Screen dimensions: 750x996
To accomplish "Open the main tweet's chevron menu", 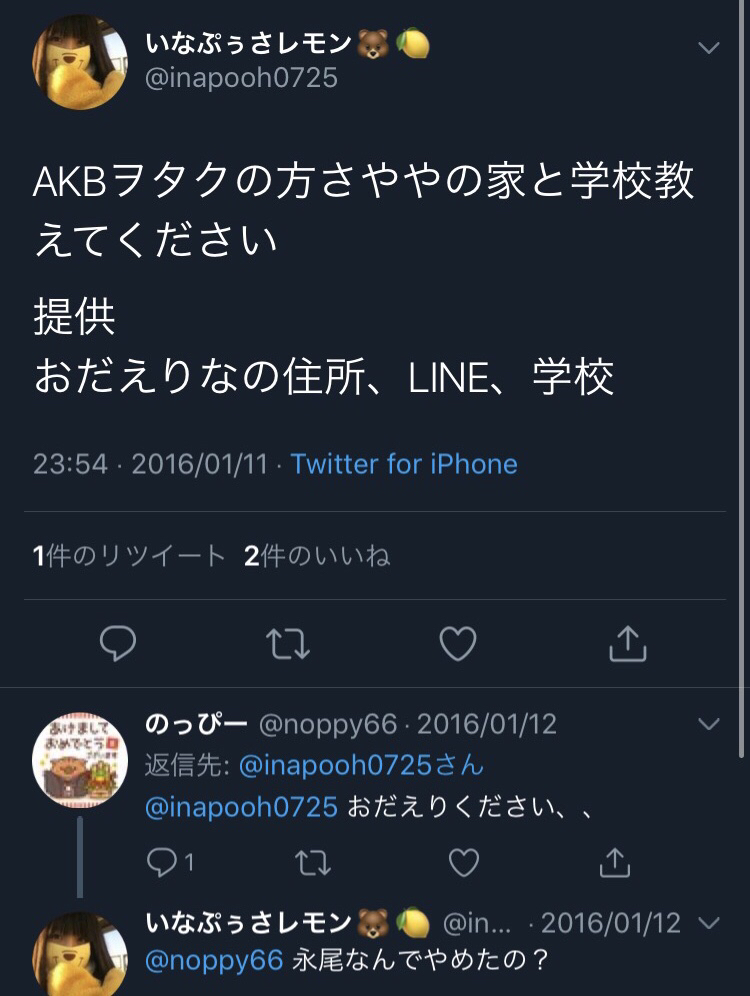I will pos(708,47).
